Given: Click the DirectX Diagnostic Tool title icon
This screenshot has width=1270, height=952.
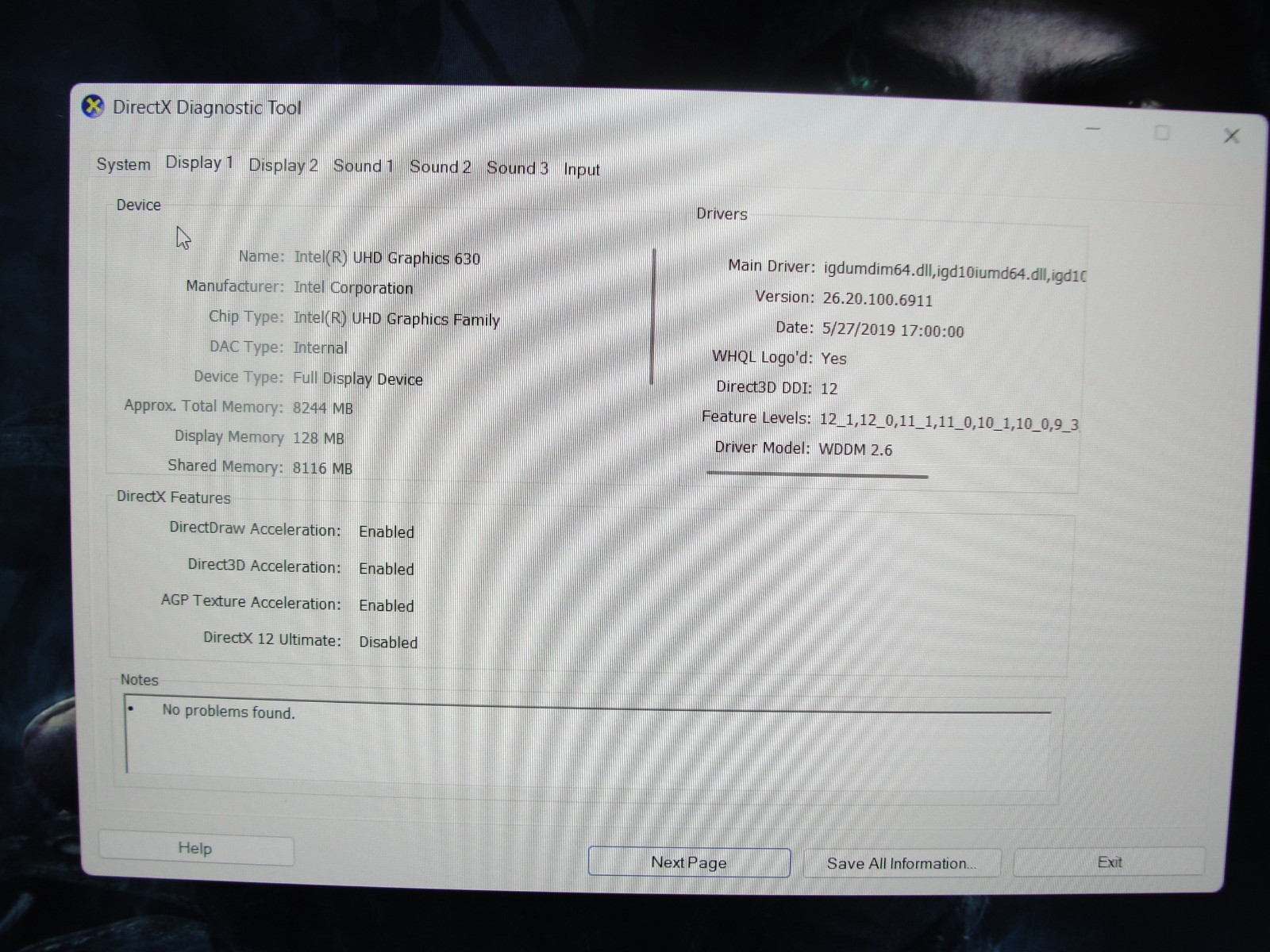Looking at the screenshot, I should (93, 106).
